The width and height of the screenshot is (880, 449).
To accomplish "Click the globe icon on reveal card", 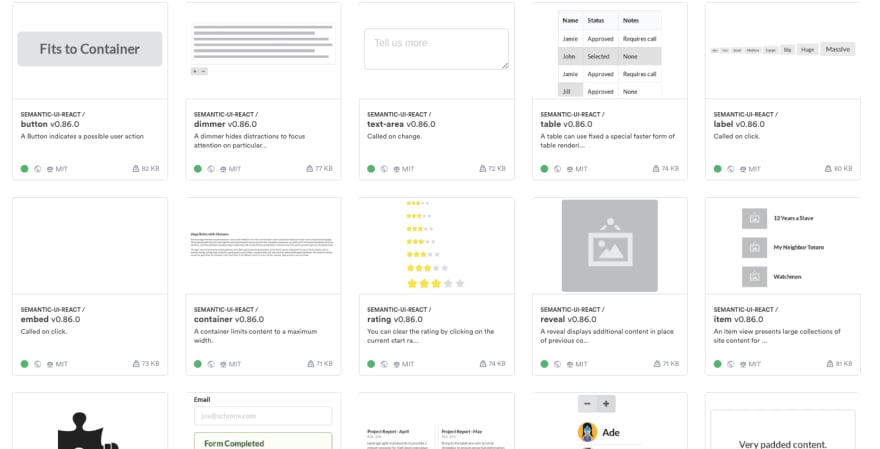I will [x=558, y=364].
